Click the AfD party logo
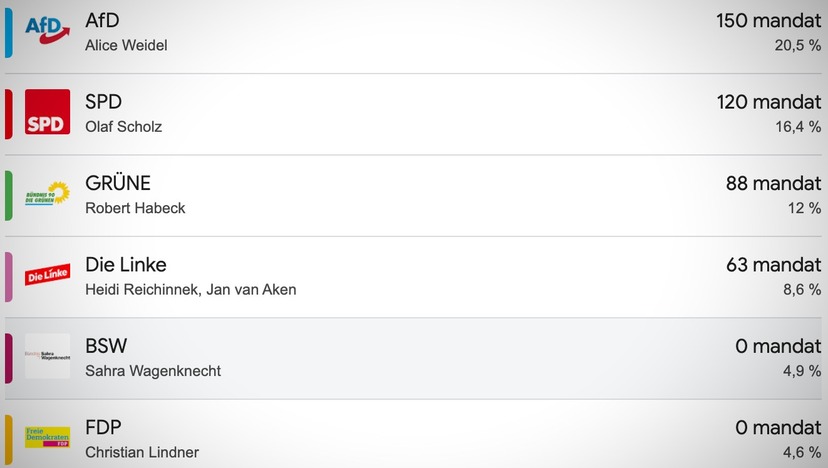 48,31
